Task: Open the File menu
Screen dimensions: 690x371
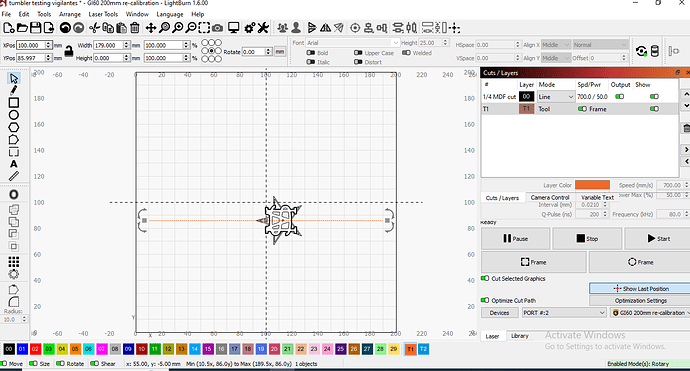Action: tap(6, 14)
